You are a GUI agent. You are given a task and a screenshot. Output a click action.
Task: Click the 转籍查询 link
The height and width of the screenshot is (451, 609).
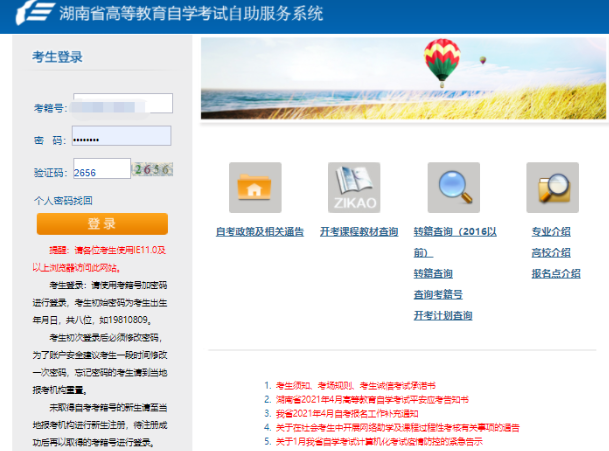[x=433, y=274]
